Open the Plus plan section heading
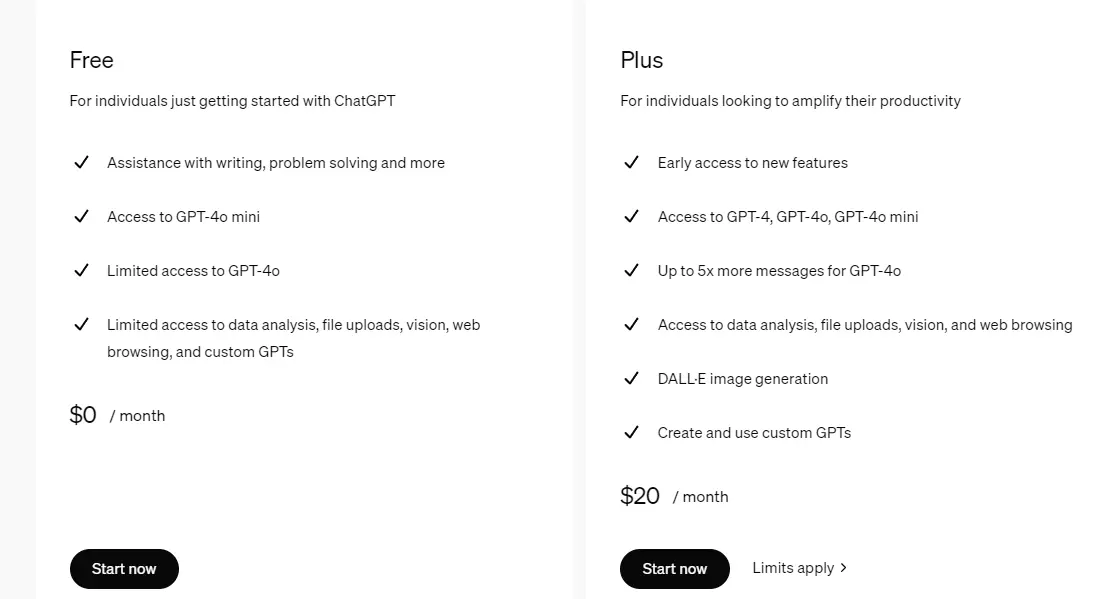The width and height of the screenshot is (1097, 599). 641,60
